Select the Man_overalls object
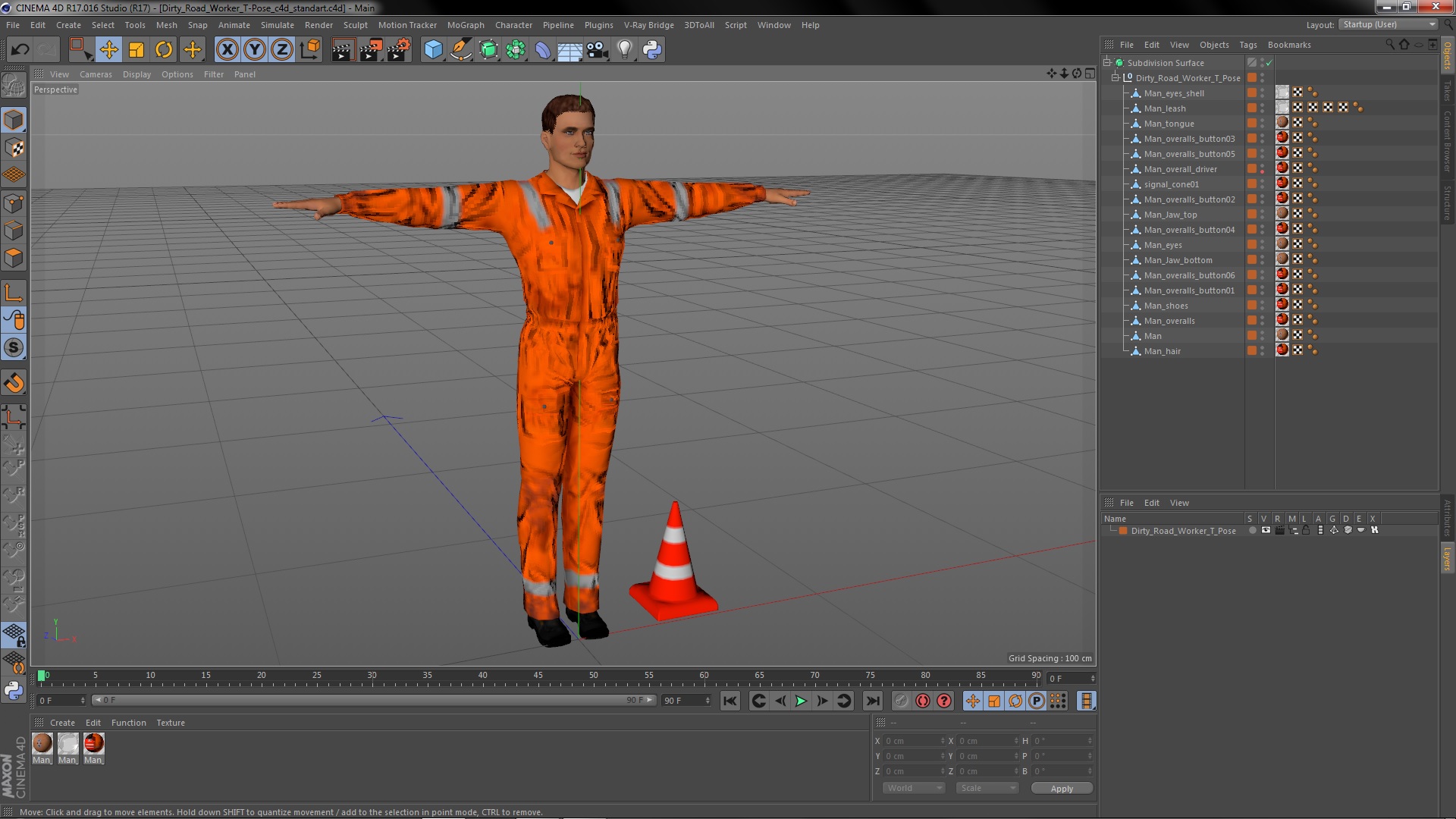The height and width of the screenshot is (819, 1456). point(1169,321)
